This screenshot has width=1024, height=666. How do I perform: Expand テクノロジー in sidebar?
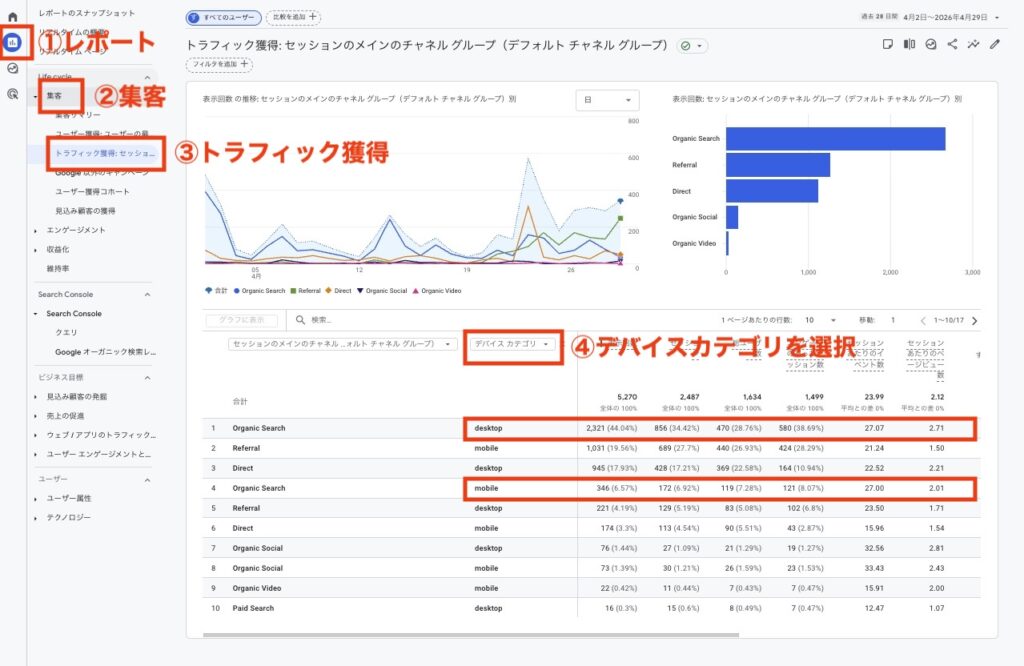pyautogui.click(x=35, y=518)
